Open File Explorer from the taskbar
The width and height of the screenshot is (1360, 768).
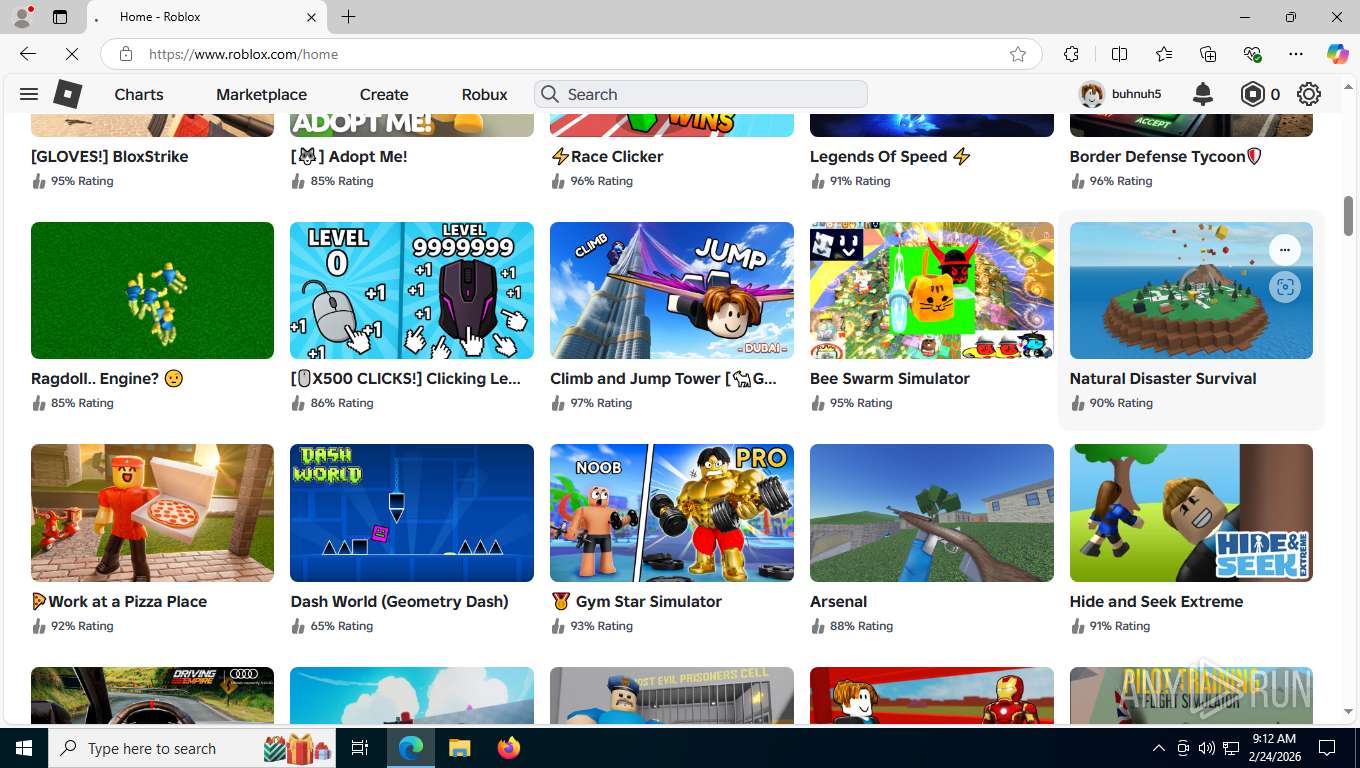pos(459,748)
